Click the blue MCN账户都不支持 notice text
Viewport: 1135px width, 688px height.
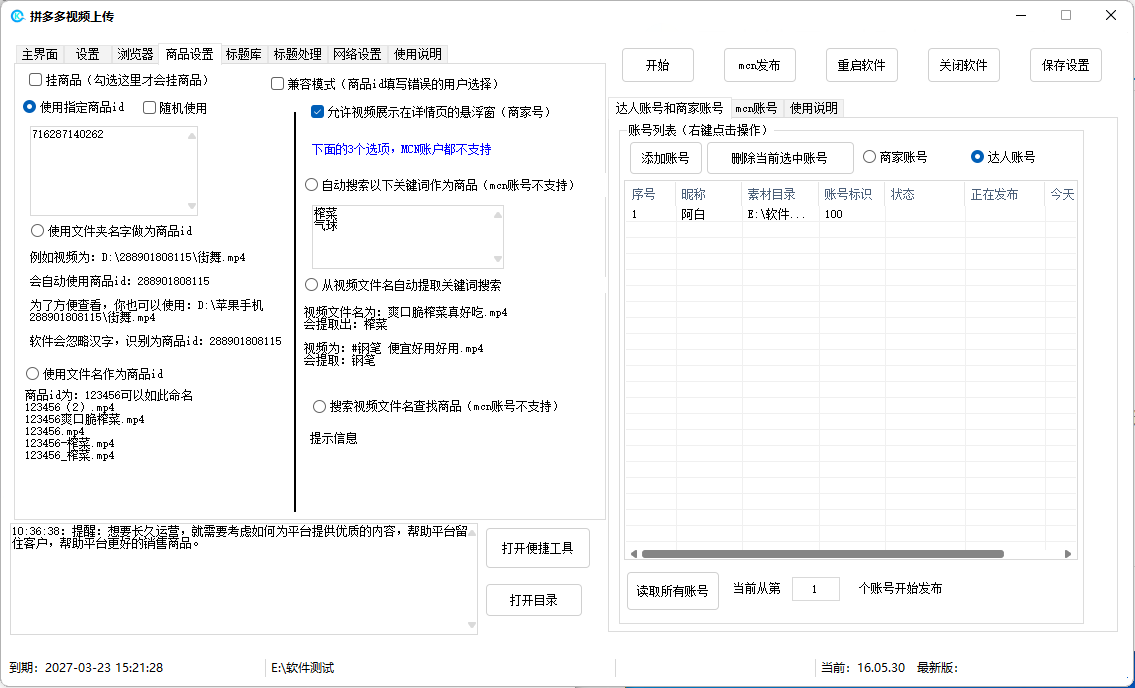(401, 149)
